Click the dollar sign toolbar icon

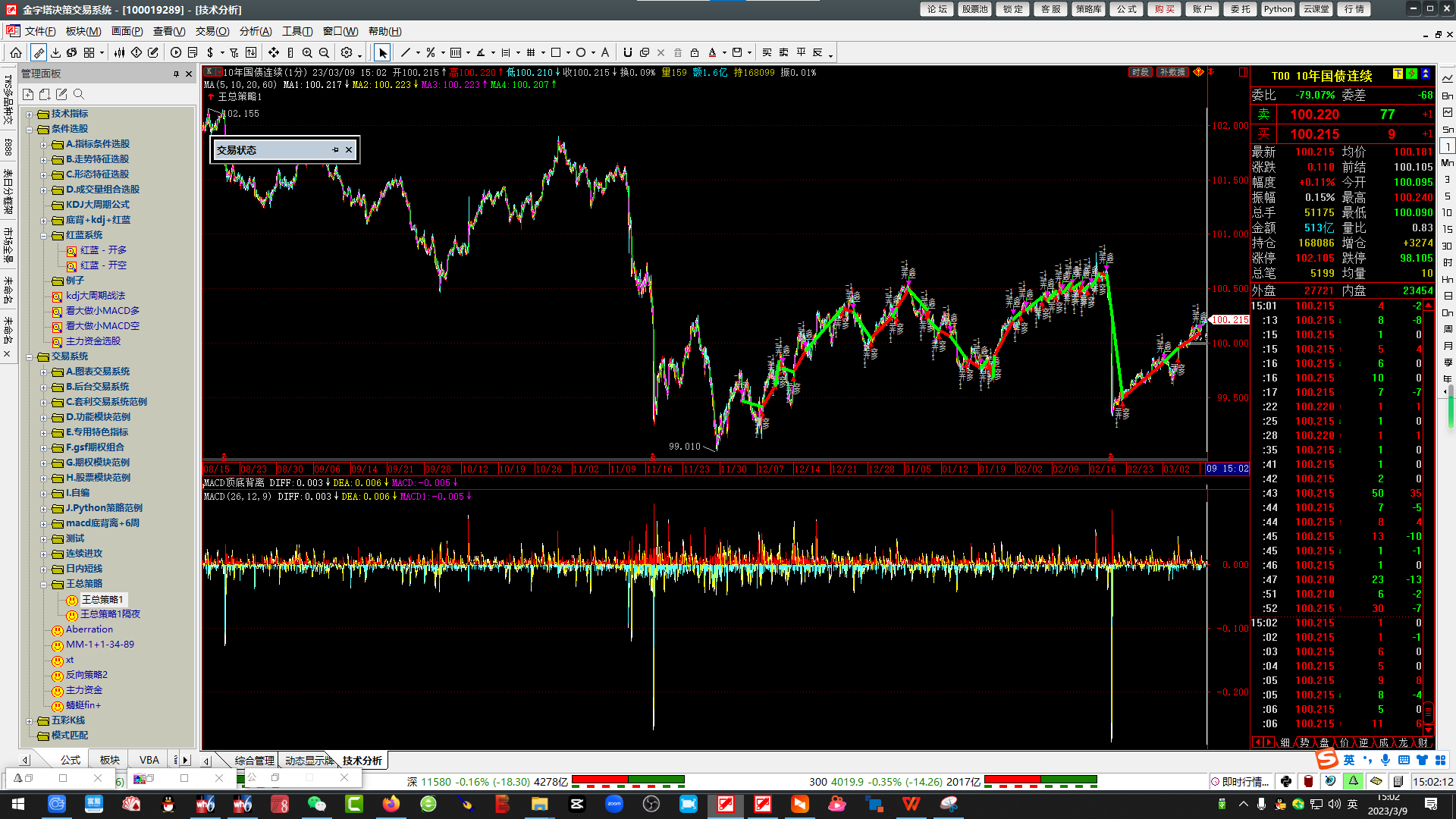click(210, 52)
